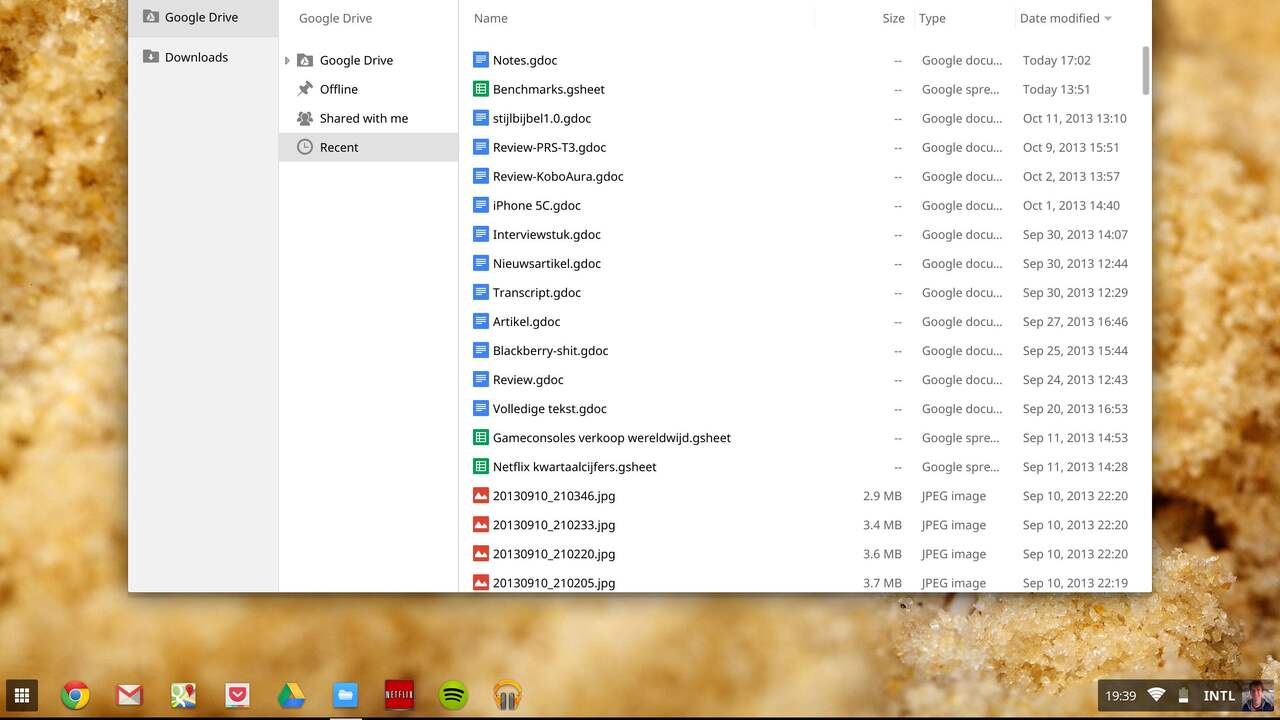The width and height of the screenshot is (1280, 720).
Task: Select Review.gdoc file name
Action: (528, 379)
